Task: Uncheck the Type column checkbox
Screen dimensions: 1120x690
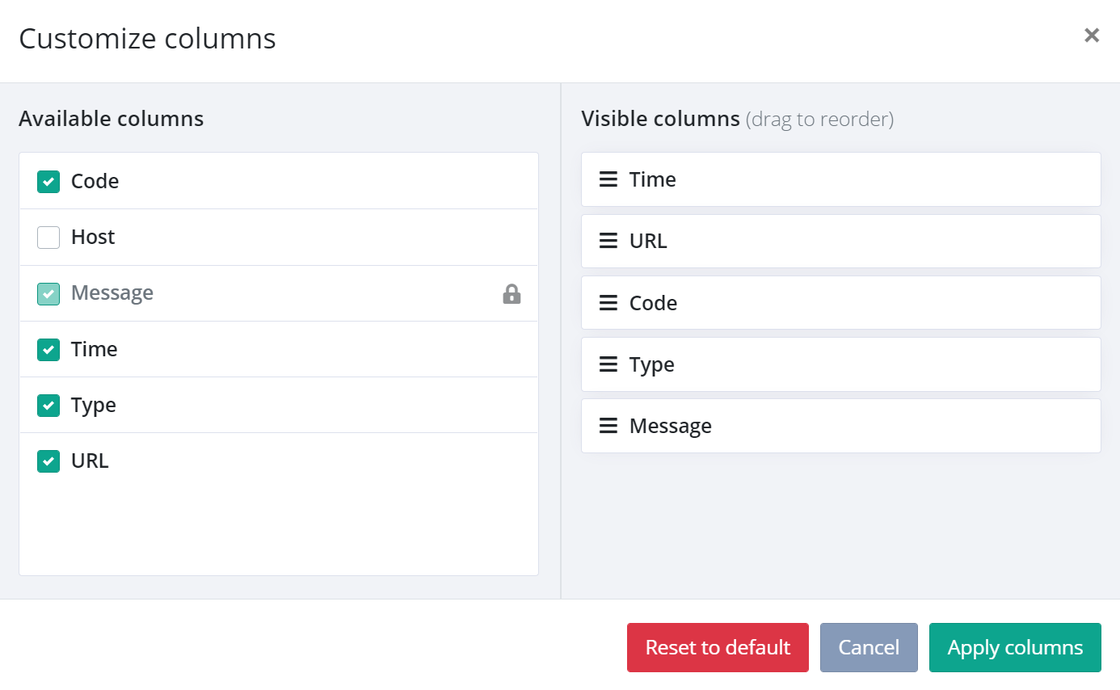Action: tap(49, 405)
